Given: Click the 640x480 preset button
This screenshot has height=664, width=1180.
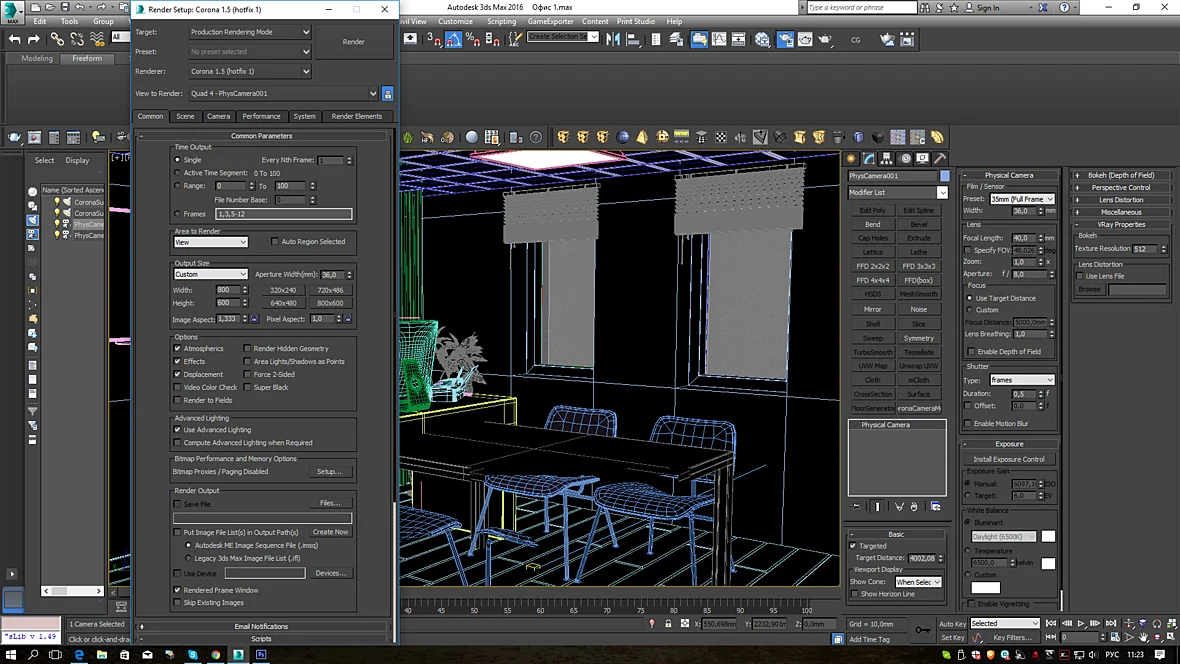Looking at the screenshot, I should 283,303.
